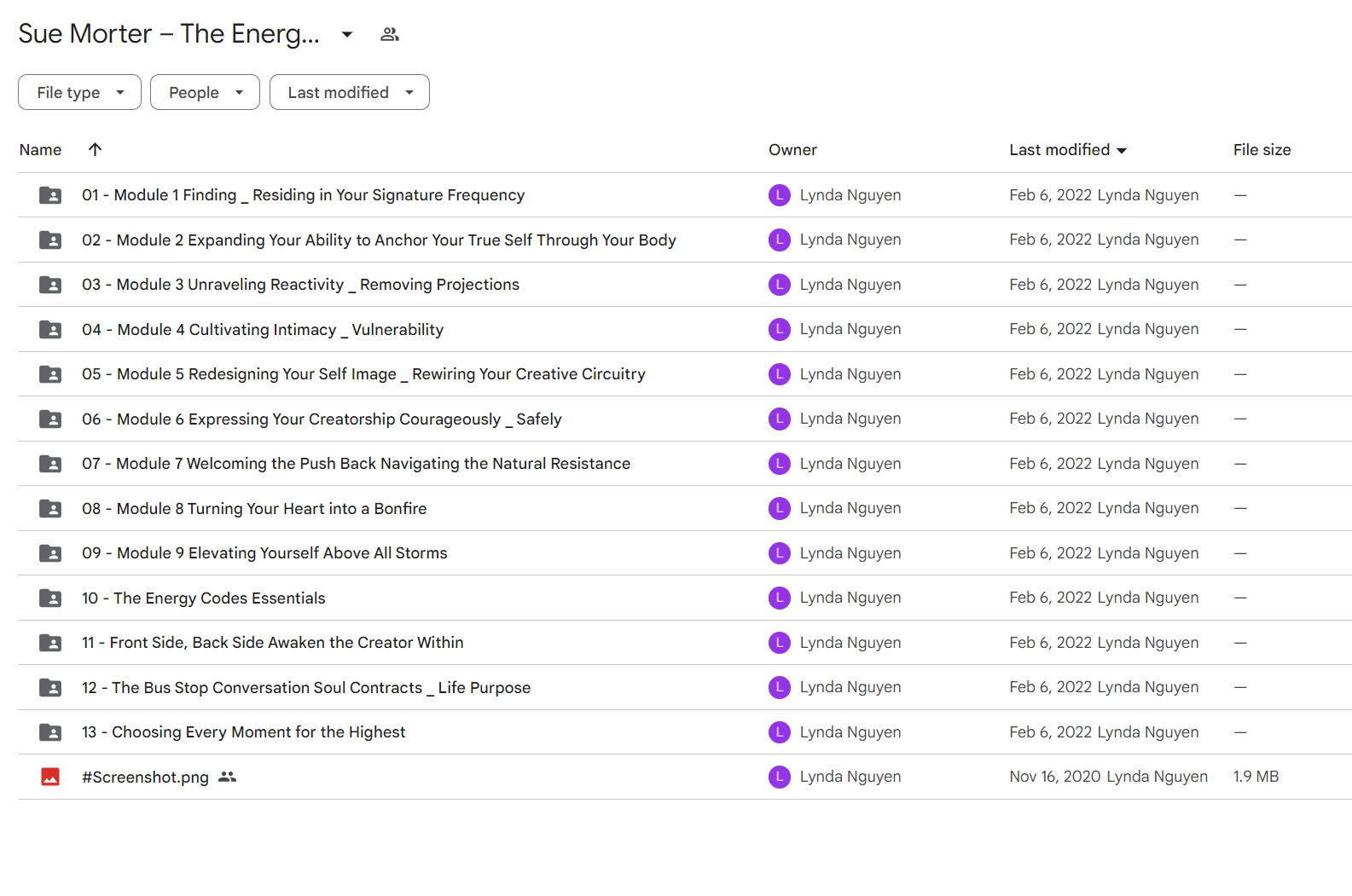Select the #Screenshot.png file name
Image resolution: width=1352 pixels, height=896 pixels.
point(145,777)
